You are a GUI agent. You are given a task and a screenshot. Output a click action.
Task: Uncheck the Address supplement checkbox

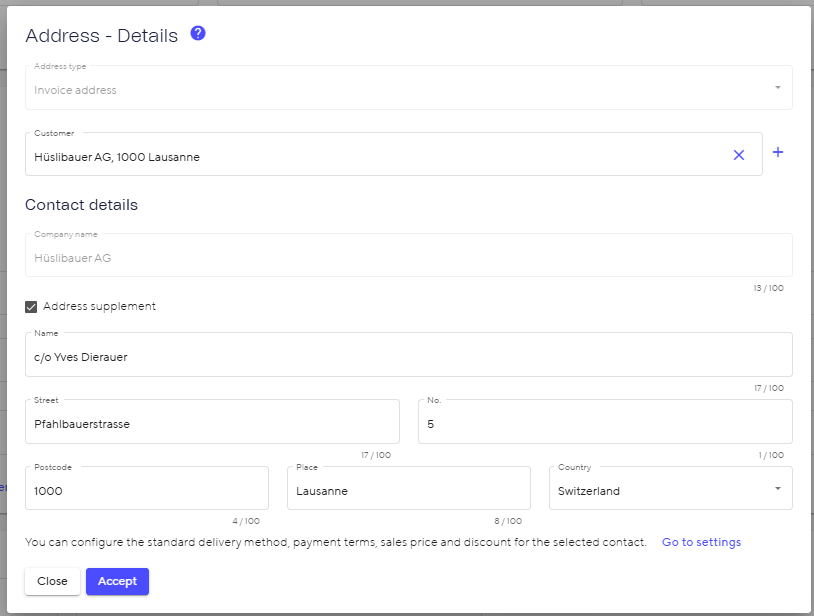[x=31, y=307]
